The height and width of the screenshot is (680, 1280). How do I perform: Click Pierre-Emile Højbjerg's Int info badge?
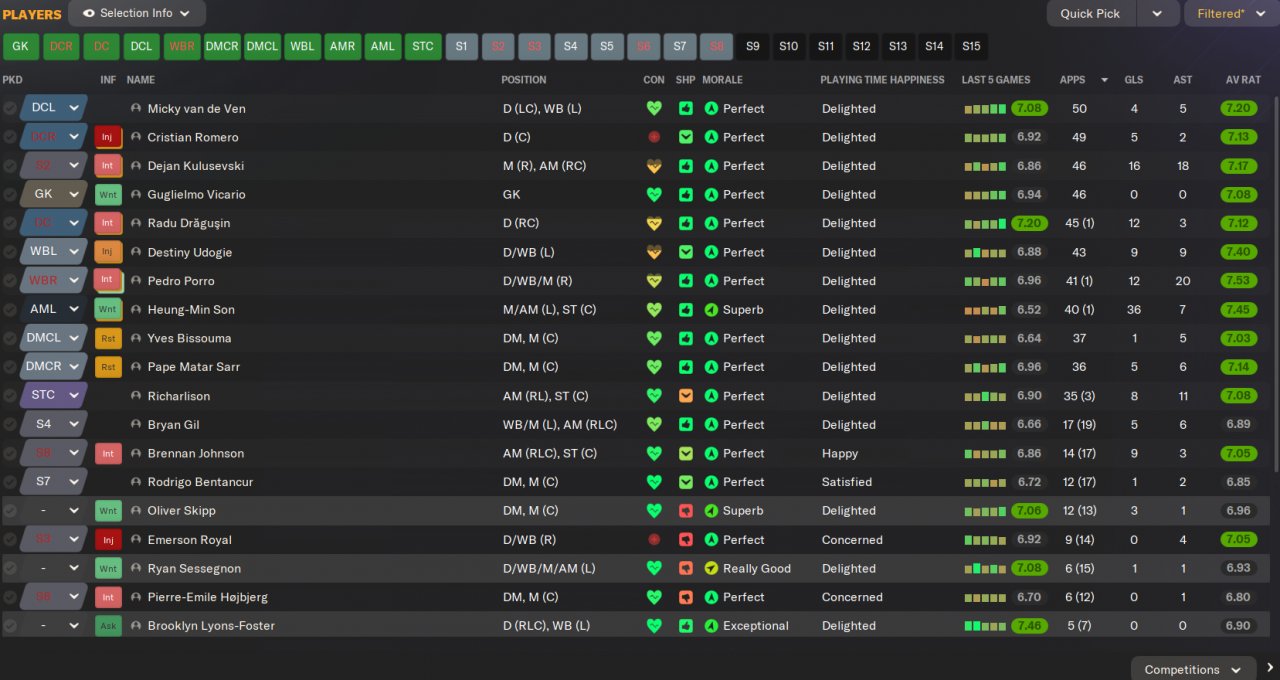click(x=108, y=597)
